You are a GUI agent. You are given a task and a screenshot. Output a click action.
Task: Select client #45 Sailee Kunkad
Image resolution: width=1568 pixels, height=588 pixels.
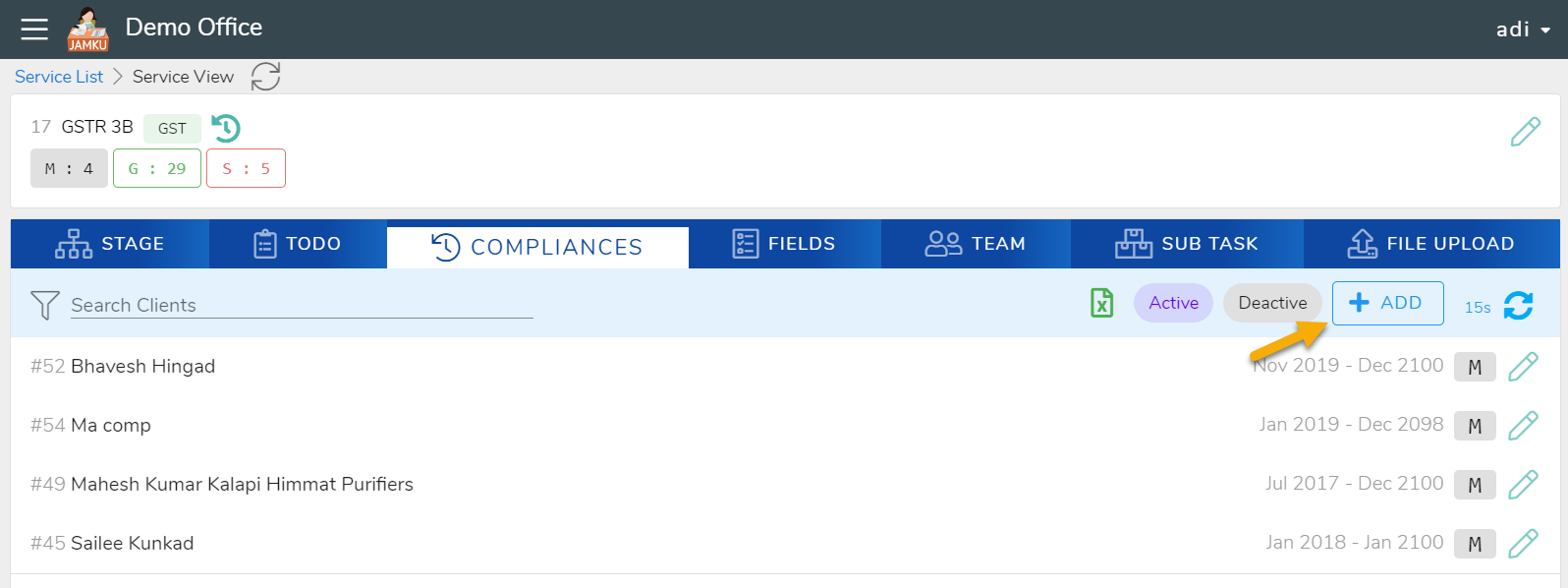pyautogui.click(x=112, y=543)
